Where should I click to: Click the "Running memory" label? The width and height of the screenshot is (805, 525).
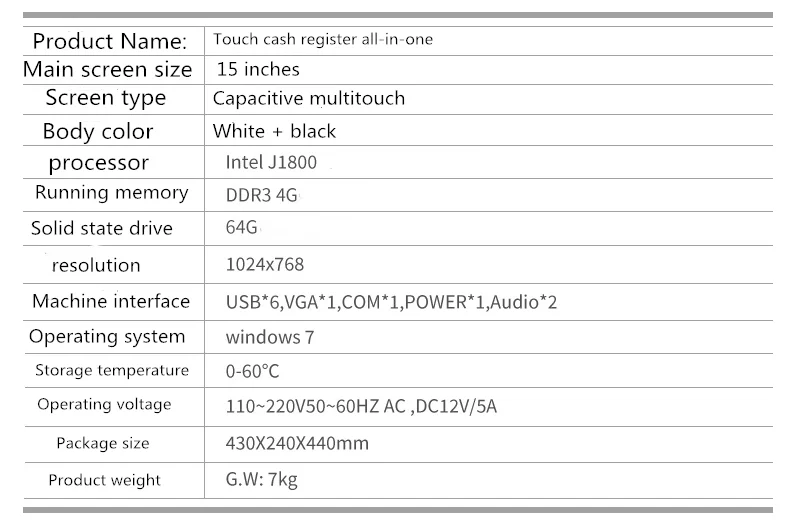click(x=111, y=193)
